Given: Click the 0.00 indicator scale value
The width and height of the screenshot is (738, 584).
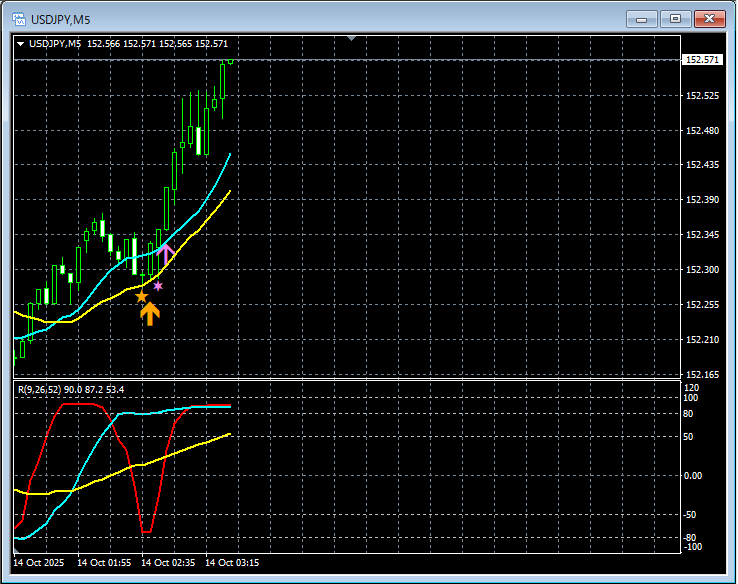Looking at the screenshot, I should coord(693,476).
